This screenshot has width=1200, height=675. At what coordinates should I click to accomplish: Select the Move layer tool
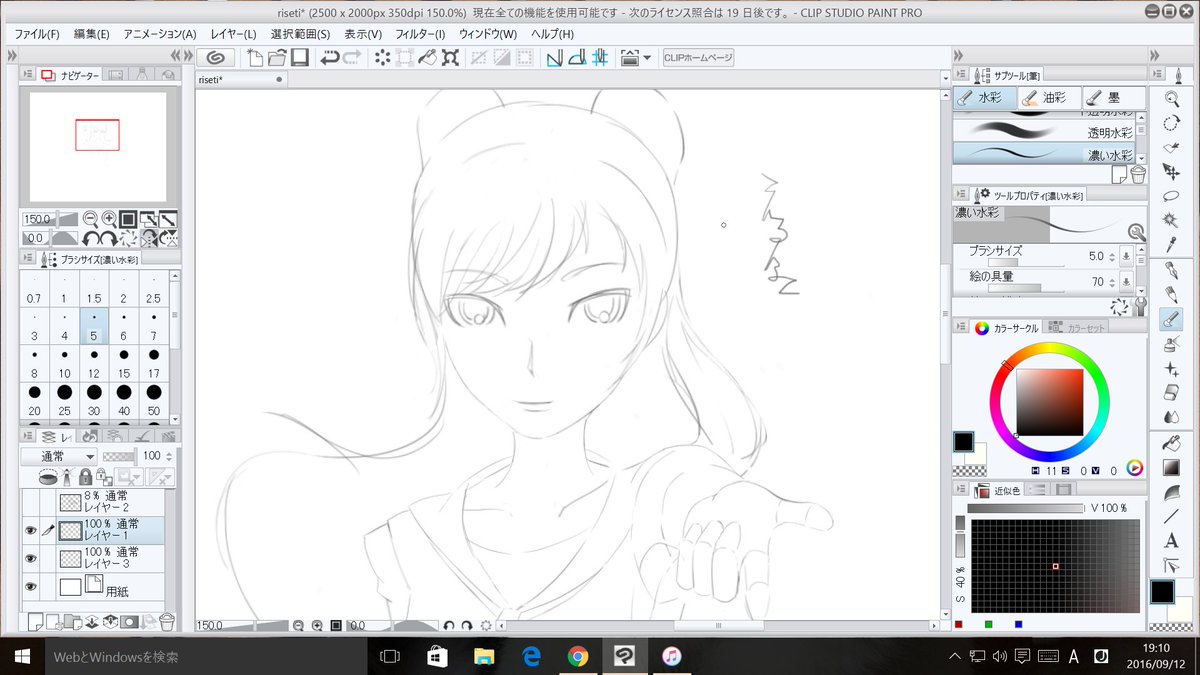pos(1171,173)
